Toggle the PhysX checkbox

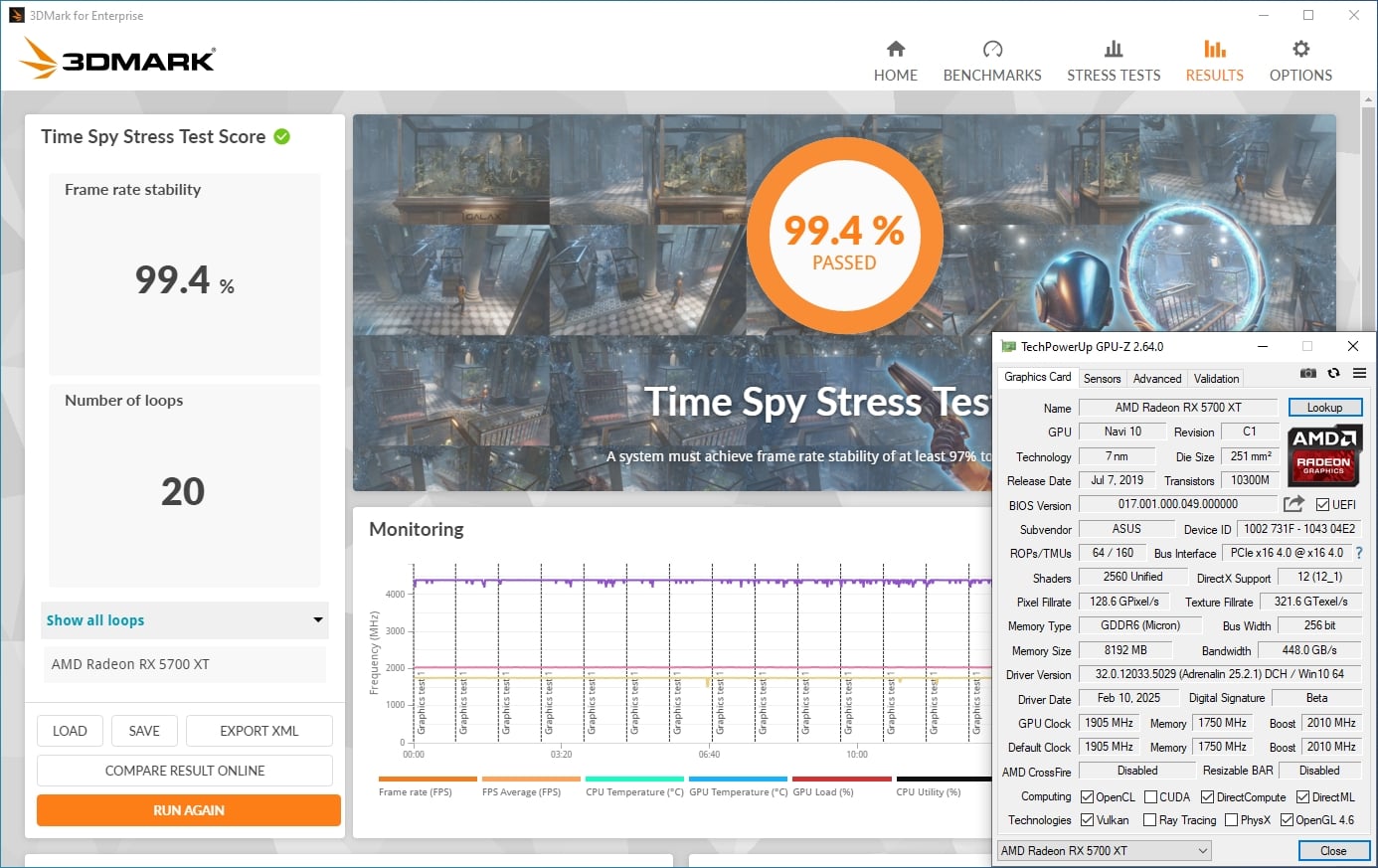click(1231, 820)
